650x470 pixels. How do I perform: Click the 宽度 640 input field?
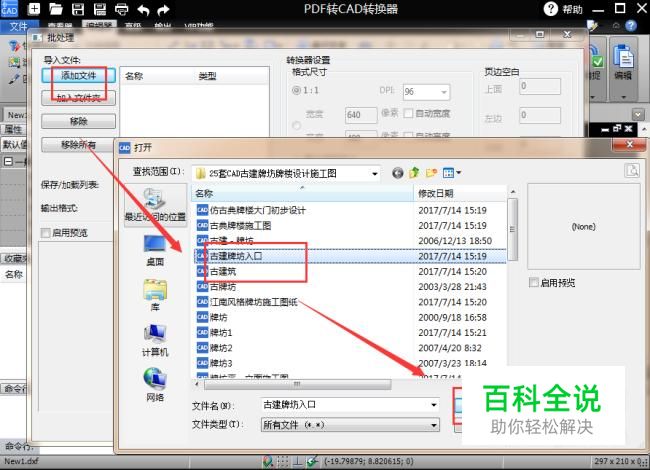pyautogui.click(x=361, y=115)
